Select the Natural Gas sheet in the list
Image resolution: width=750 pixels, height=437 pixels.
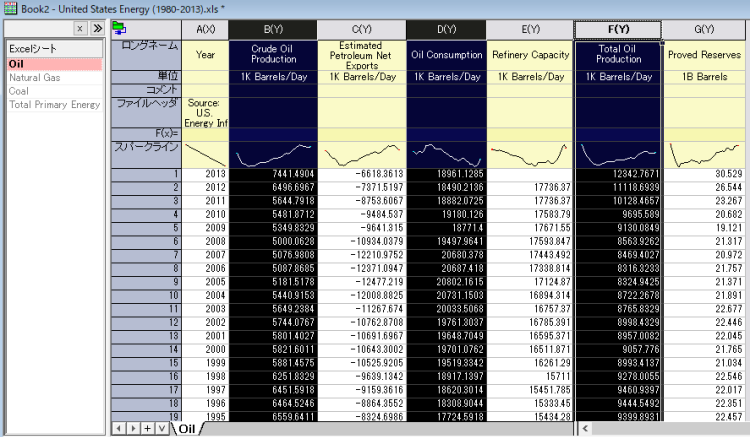point(55,77)
